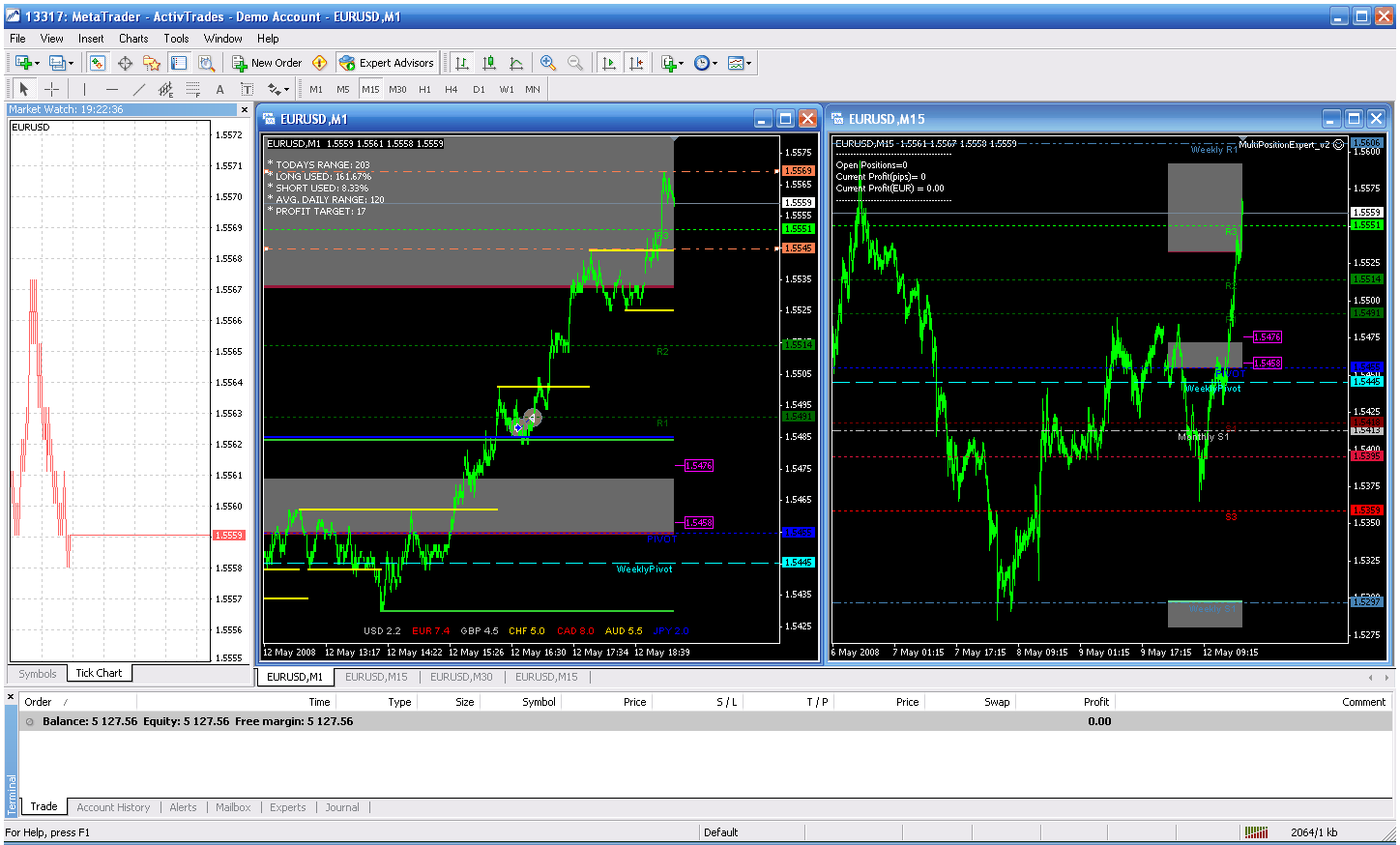
Task: Zoom in on the chart
Action: [x=548, y=63]
